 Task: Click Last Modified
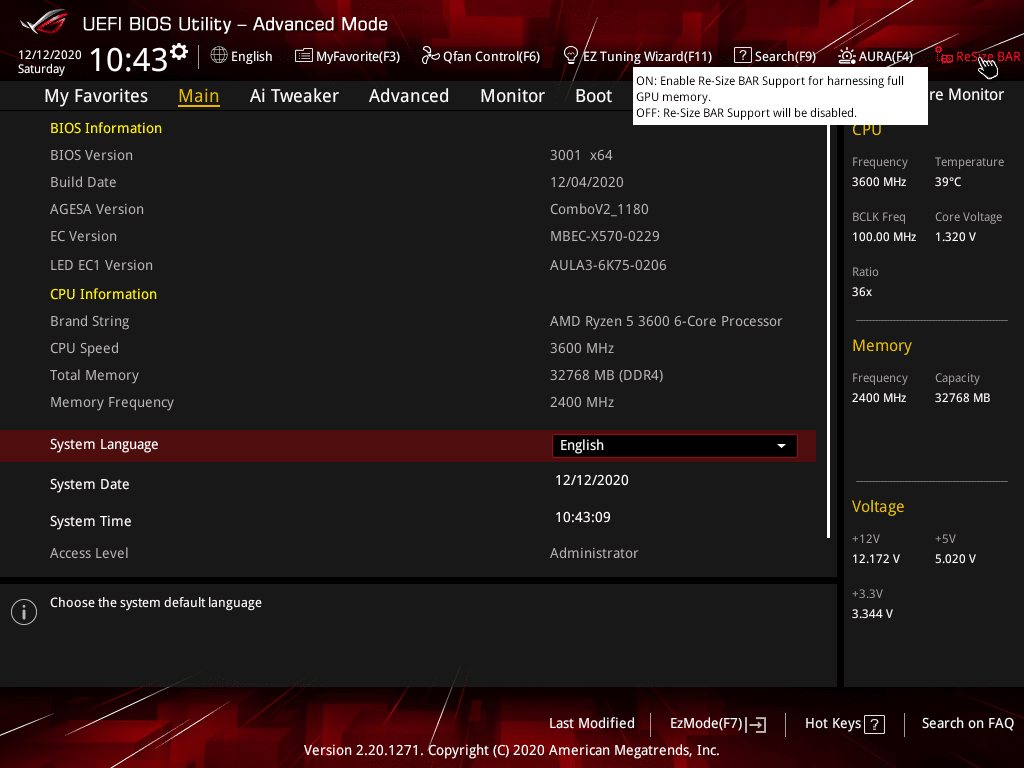592,724
